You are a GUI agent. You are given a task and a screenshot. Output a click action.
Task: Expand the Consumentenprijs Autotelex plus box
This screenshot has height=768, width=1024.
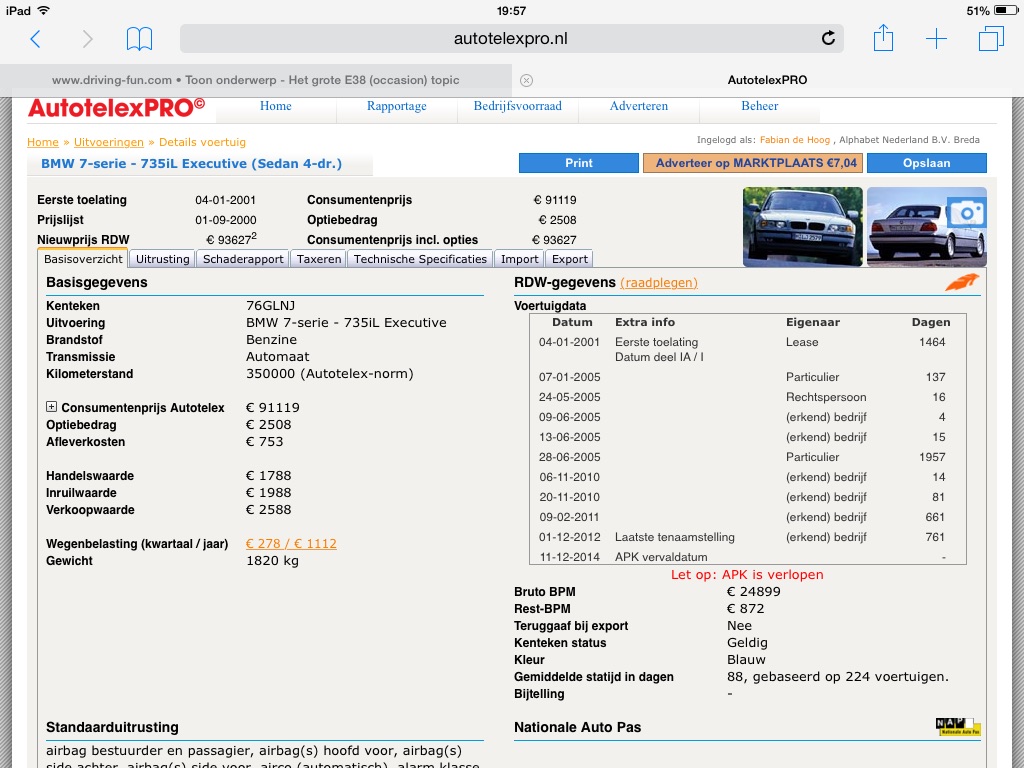pyautogui.click(x=52, y=407)
